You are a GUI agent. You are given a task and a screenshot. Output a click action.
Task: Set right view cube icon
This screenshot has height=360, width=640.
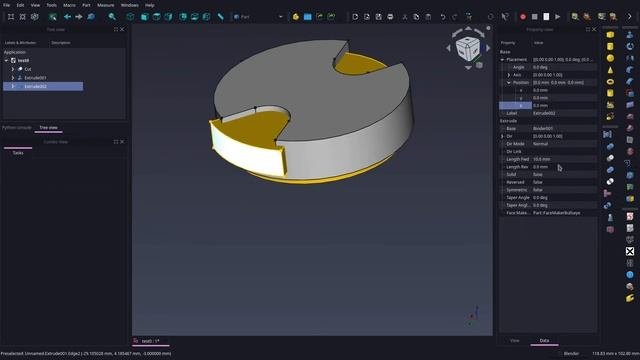(168, 17)
